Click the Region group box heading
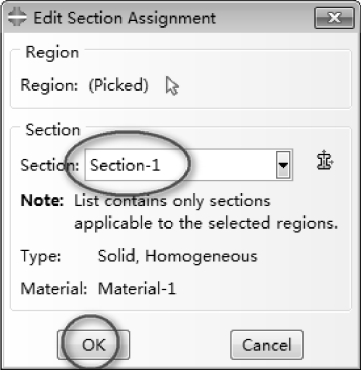The height and width of the screenshot is (370, 361). 52,52
